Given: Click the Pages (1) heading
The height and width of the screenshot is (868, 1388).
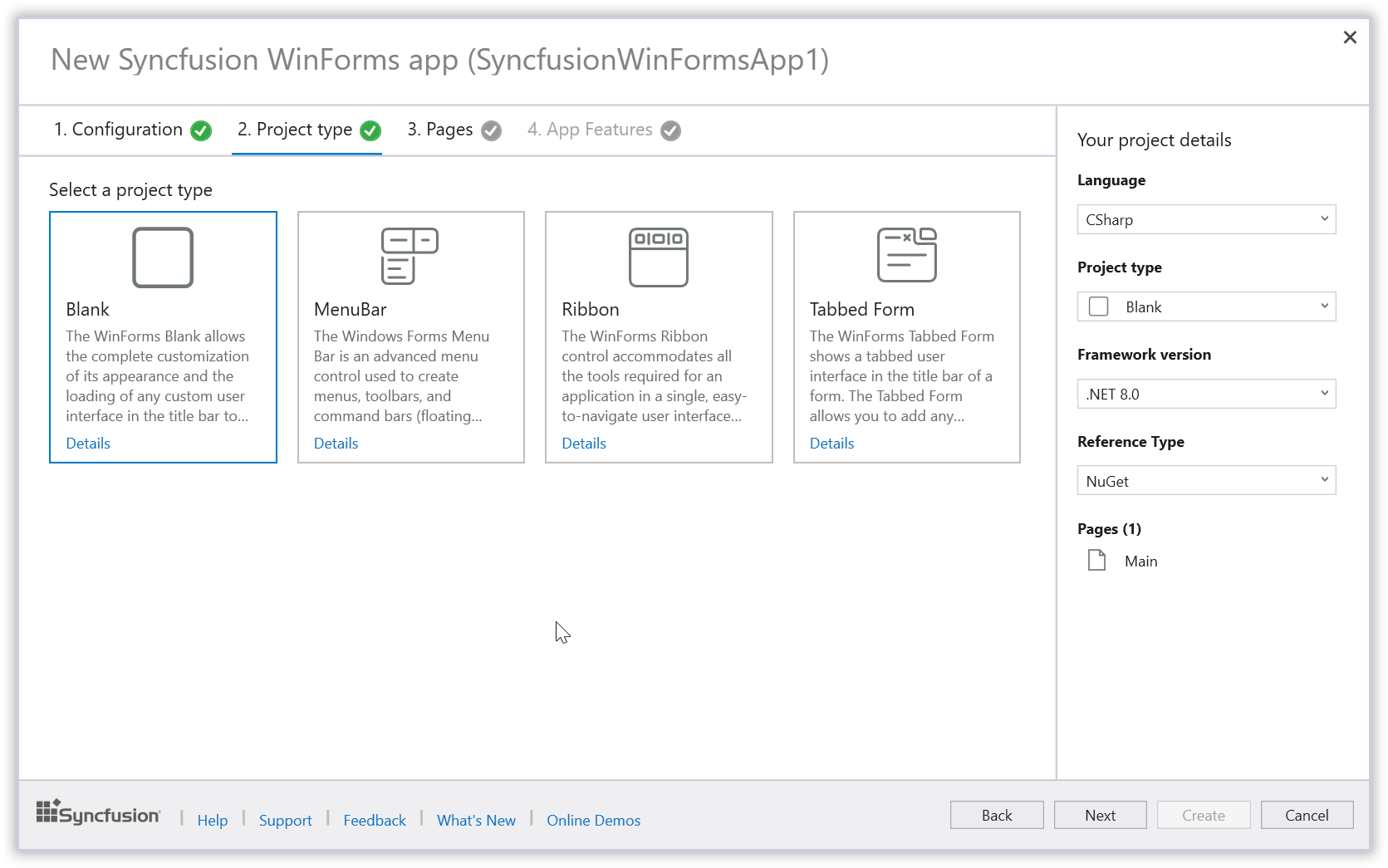Looking at the screenshot, I should (1110, 528).
